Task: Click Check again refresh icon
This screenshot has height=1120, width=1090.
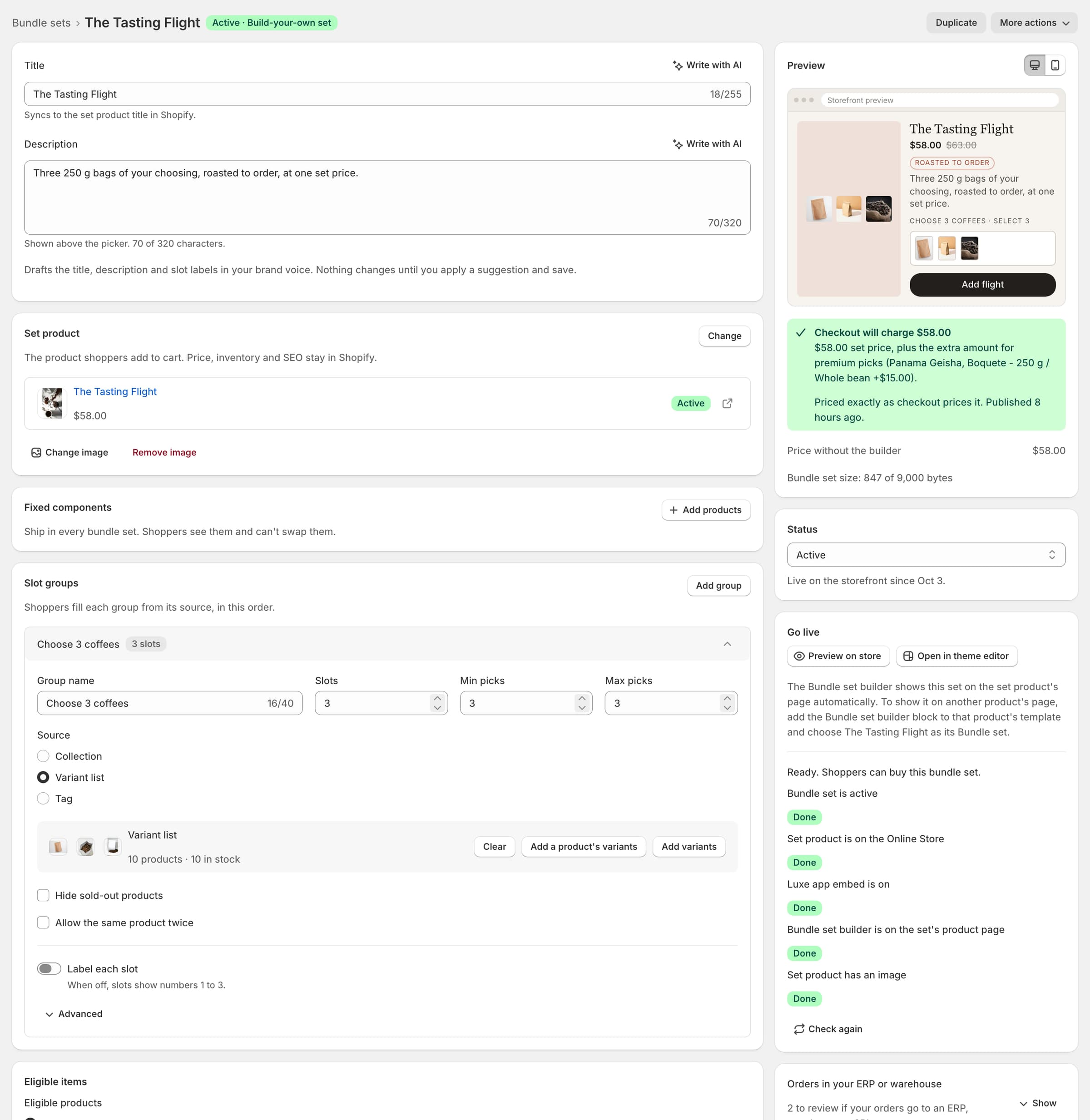Action: pos(799,1028)
